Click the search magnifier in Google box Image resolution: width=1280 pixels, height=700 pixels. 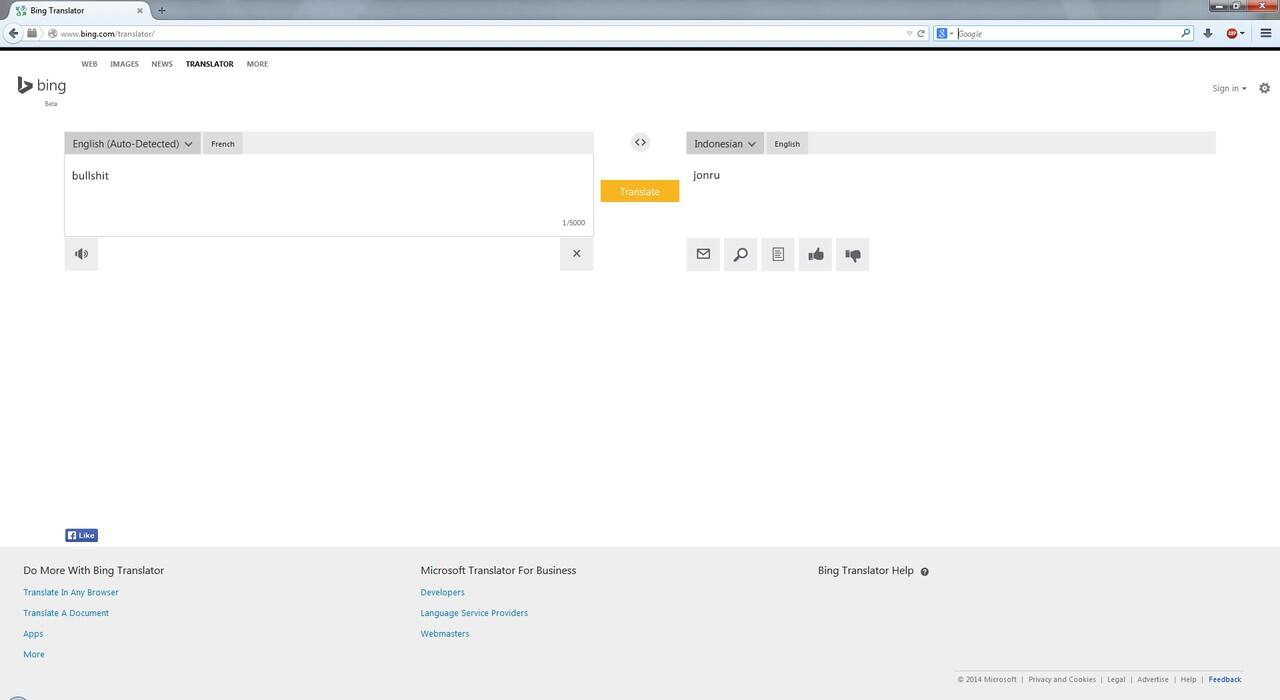(1186, 33)
